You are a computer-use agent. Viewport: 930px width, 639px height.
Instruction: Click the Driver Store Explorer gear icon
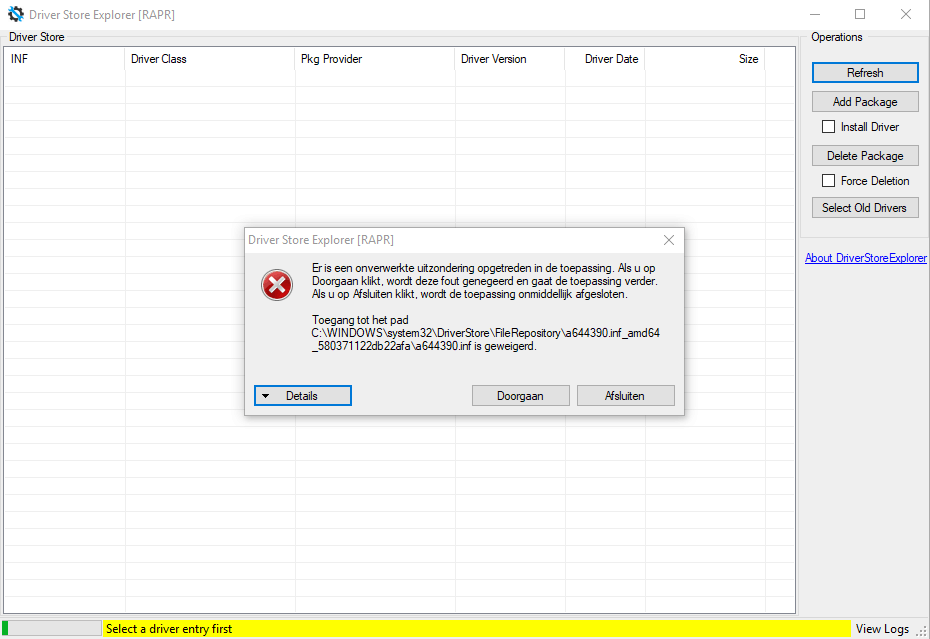[15, 14]
